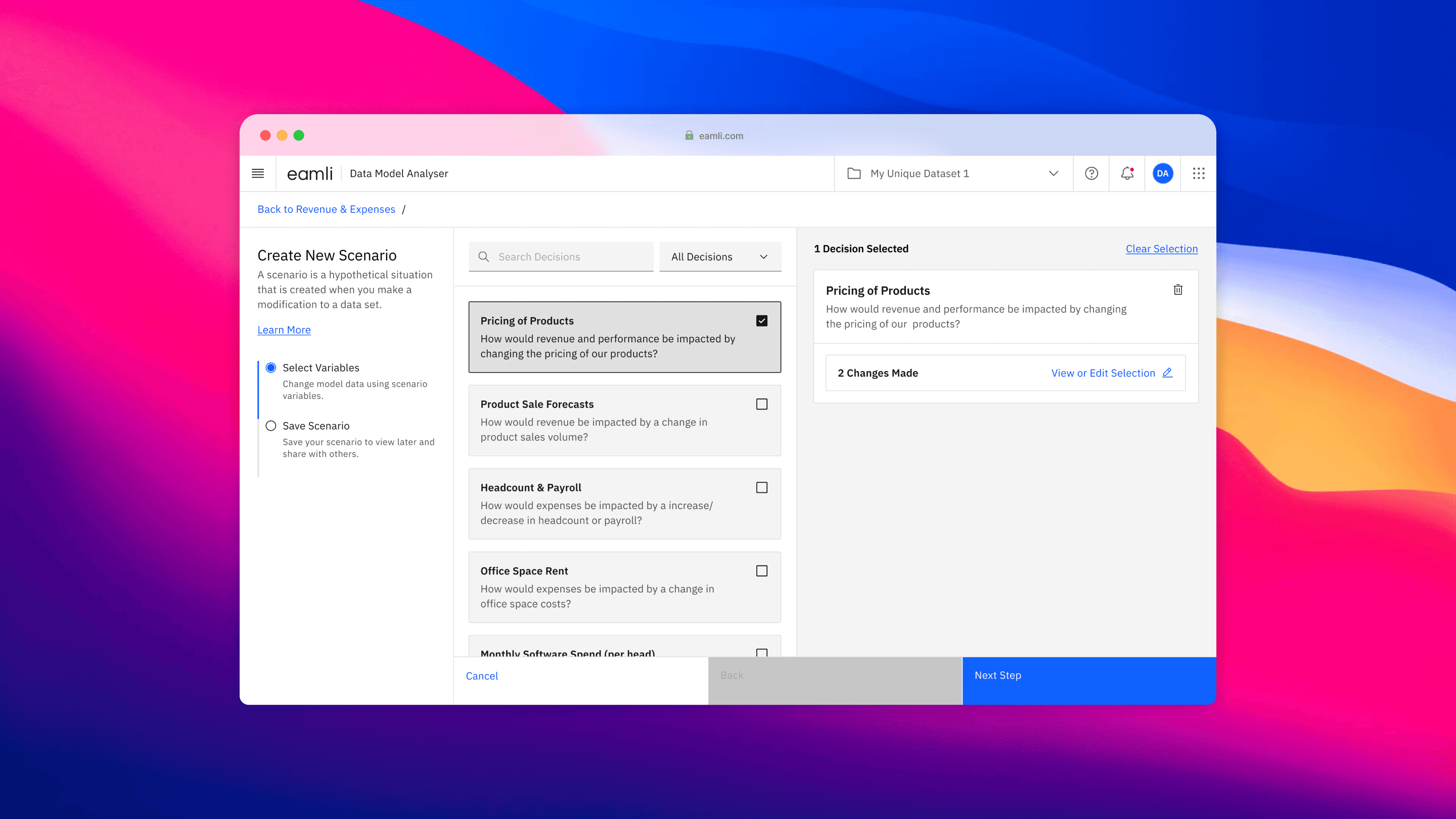The height and width of the screenshot is (819, 1456).
Task: Click the Clear Selection link
Action: click(1162, 249)
